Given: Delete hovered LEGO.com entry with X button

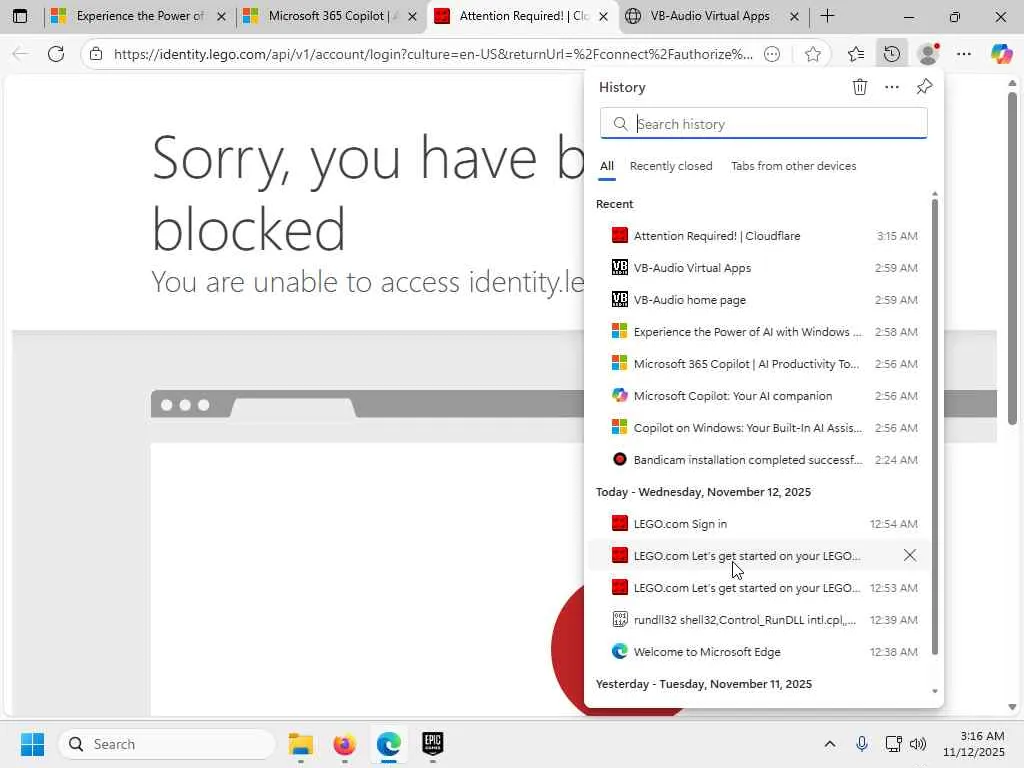Looking at the screenshot, I should click(x=909, y=555).
